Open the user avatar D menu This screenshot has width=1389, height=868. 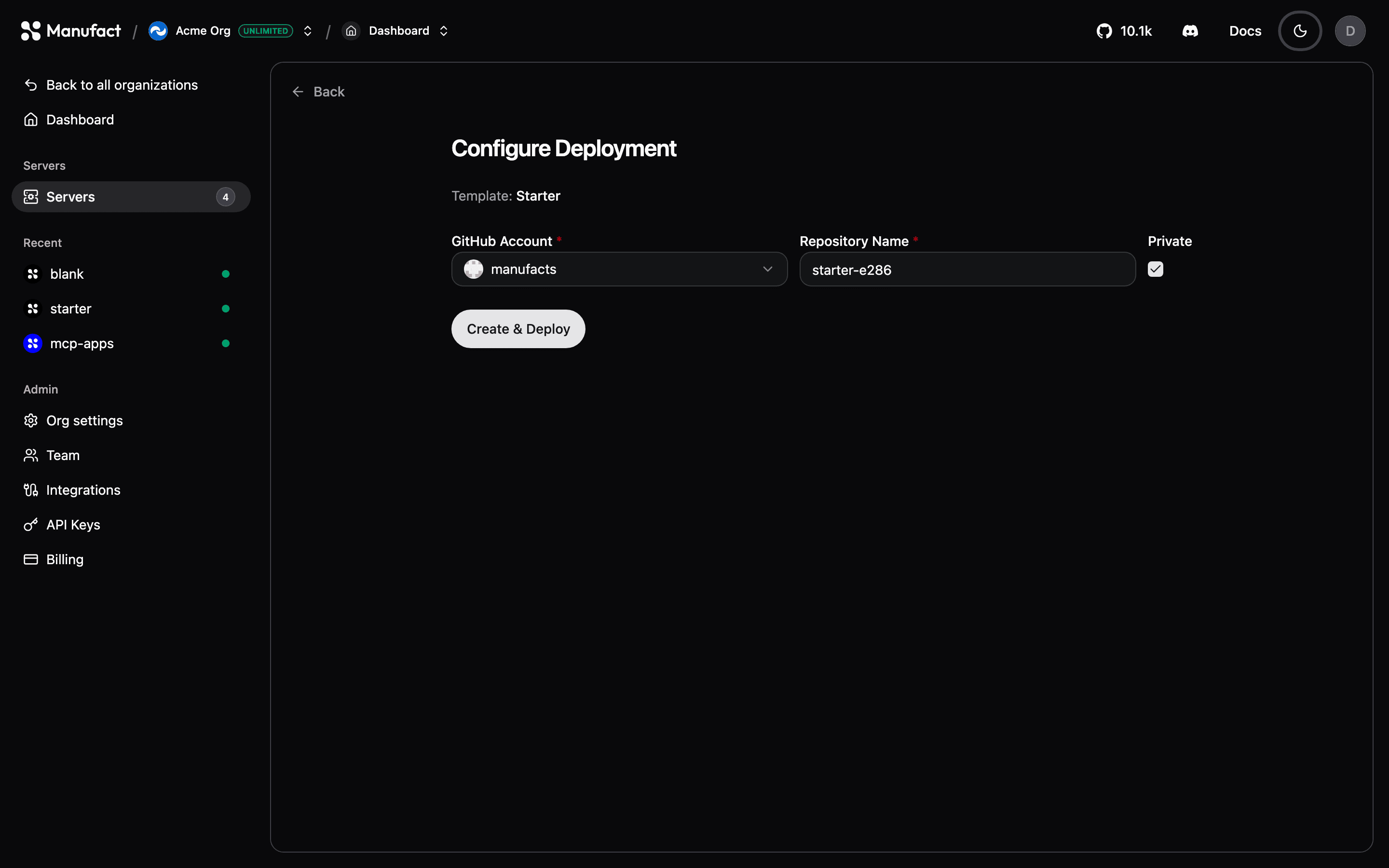(1350, 31)
